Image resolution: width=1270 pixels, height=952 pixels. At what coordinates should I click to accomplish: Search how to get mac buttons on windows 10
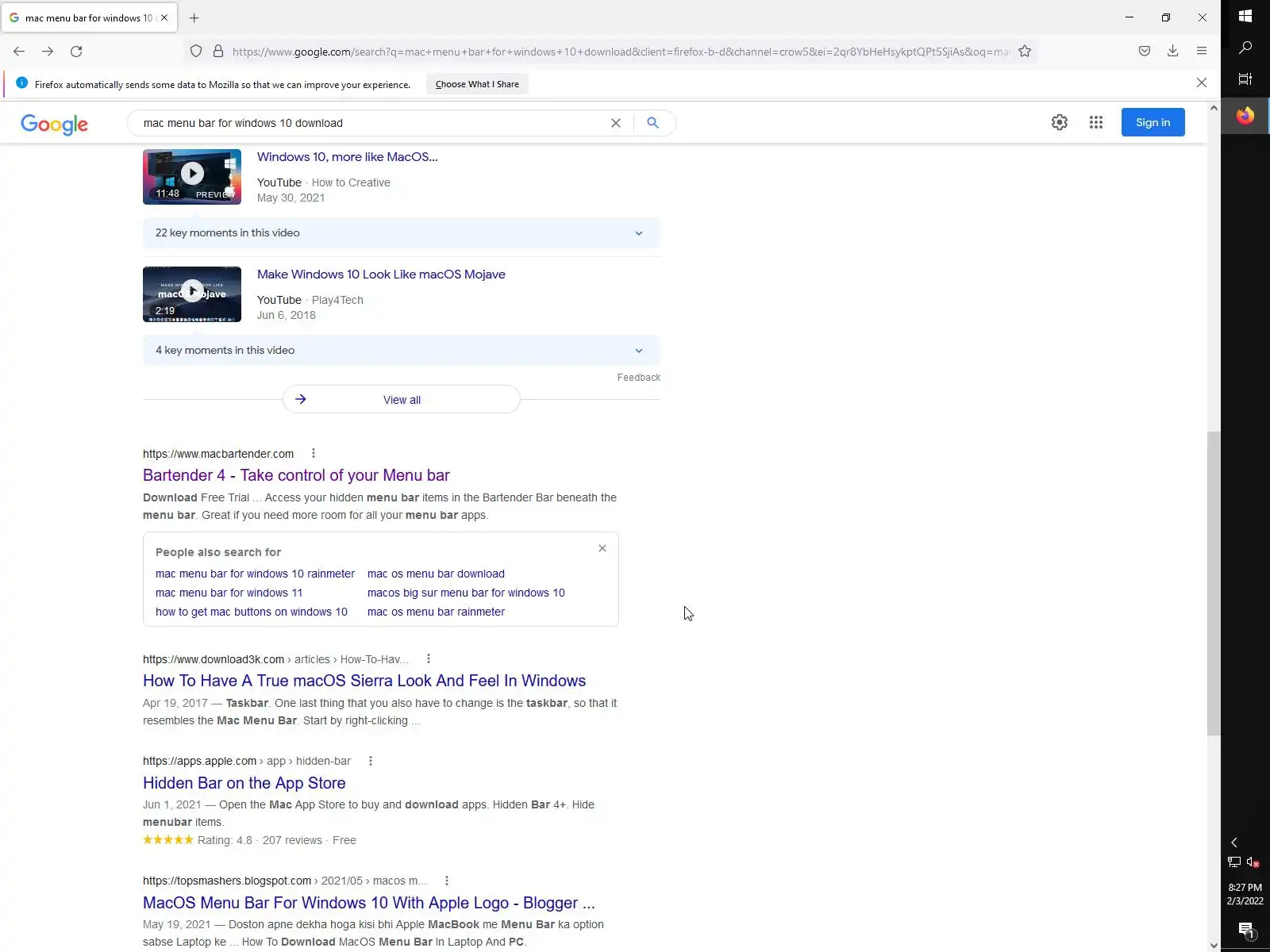pyautogui.click(x=252, y=612)
